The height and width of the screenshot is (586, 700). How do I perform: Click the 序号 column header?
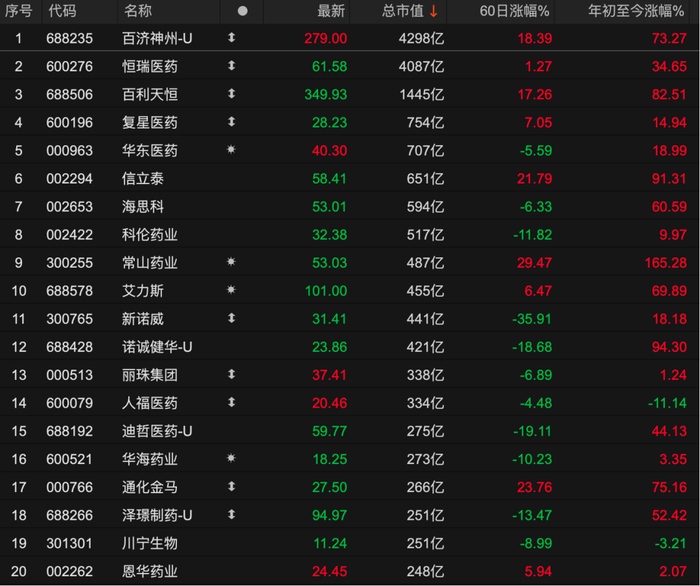click(x=18, y=11)
